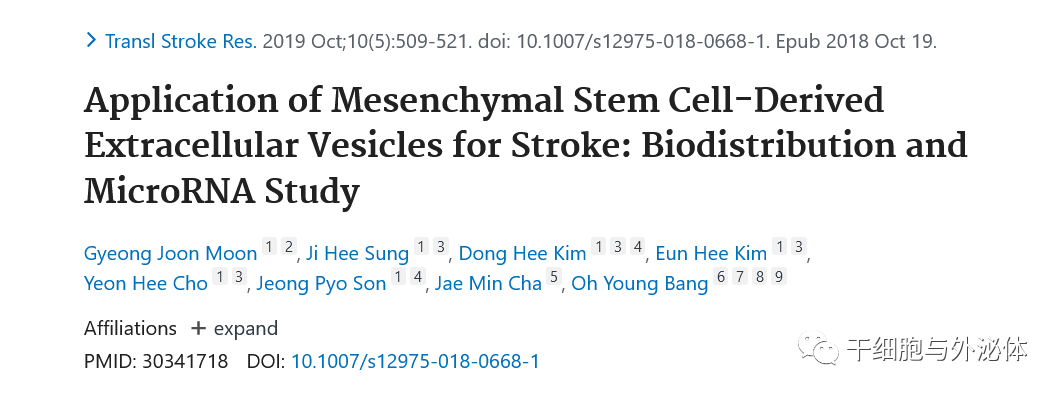Click affiliation 4 after Dong Hee Kim

pyautogui.click(x=637, y=247)
